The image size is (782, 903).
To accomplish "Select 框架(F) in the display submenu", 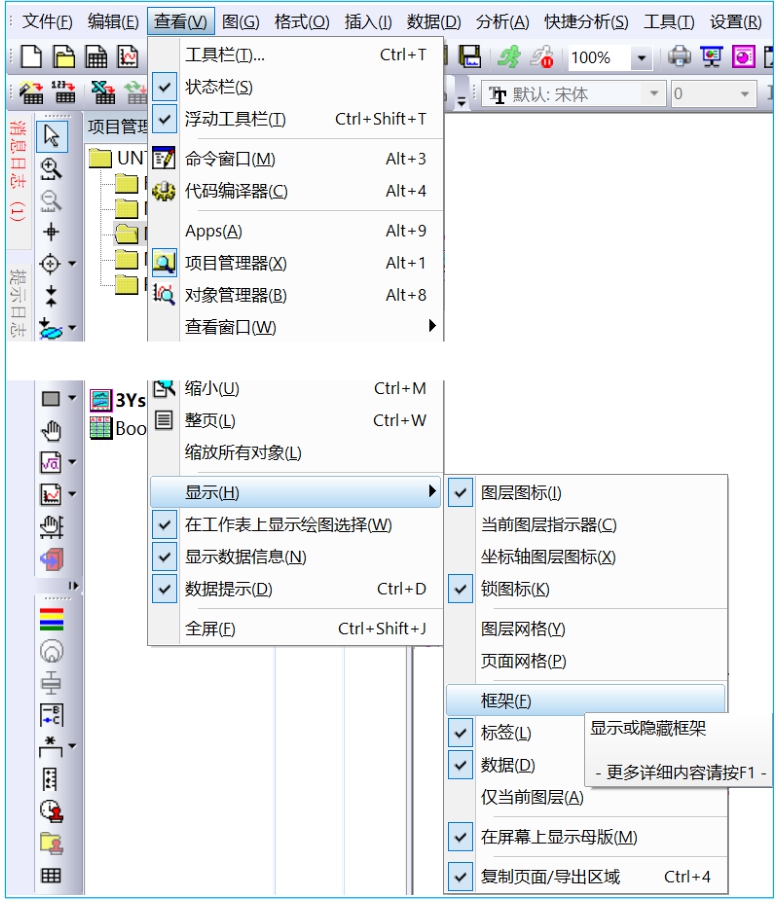I will point(586,700).
